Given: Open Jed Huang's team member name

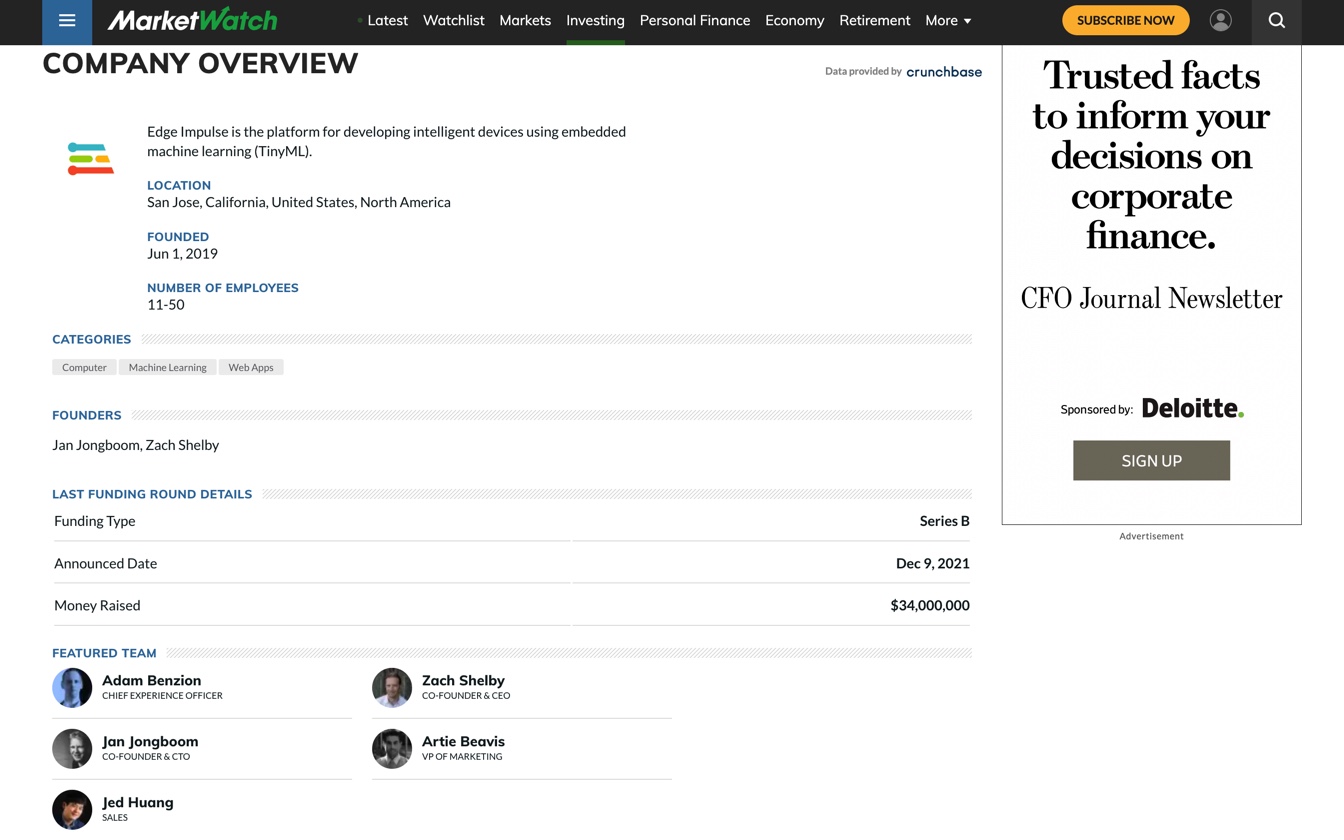Looking at the screenshot, I should [138, 802].
